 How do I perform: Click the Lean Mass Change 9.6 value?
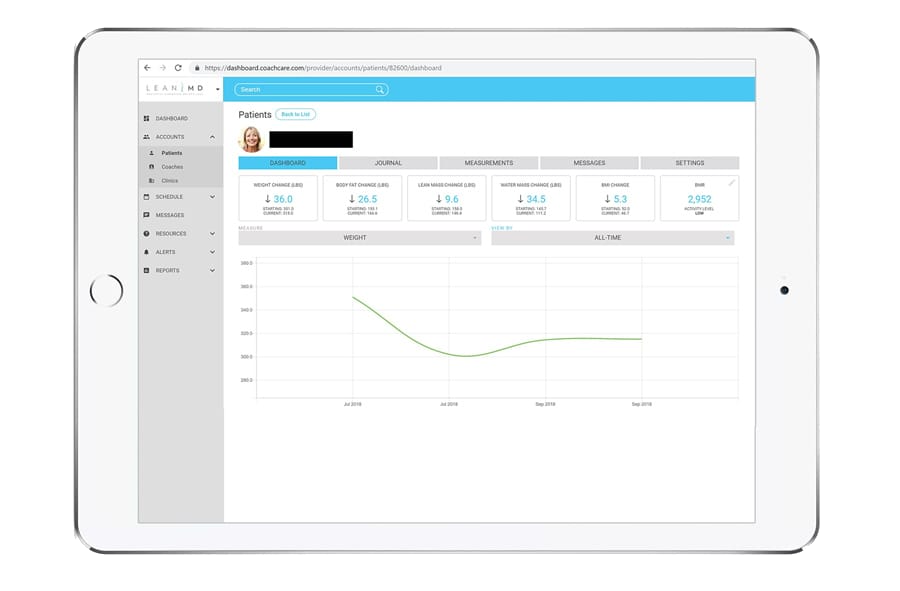pos(452,199)
